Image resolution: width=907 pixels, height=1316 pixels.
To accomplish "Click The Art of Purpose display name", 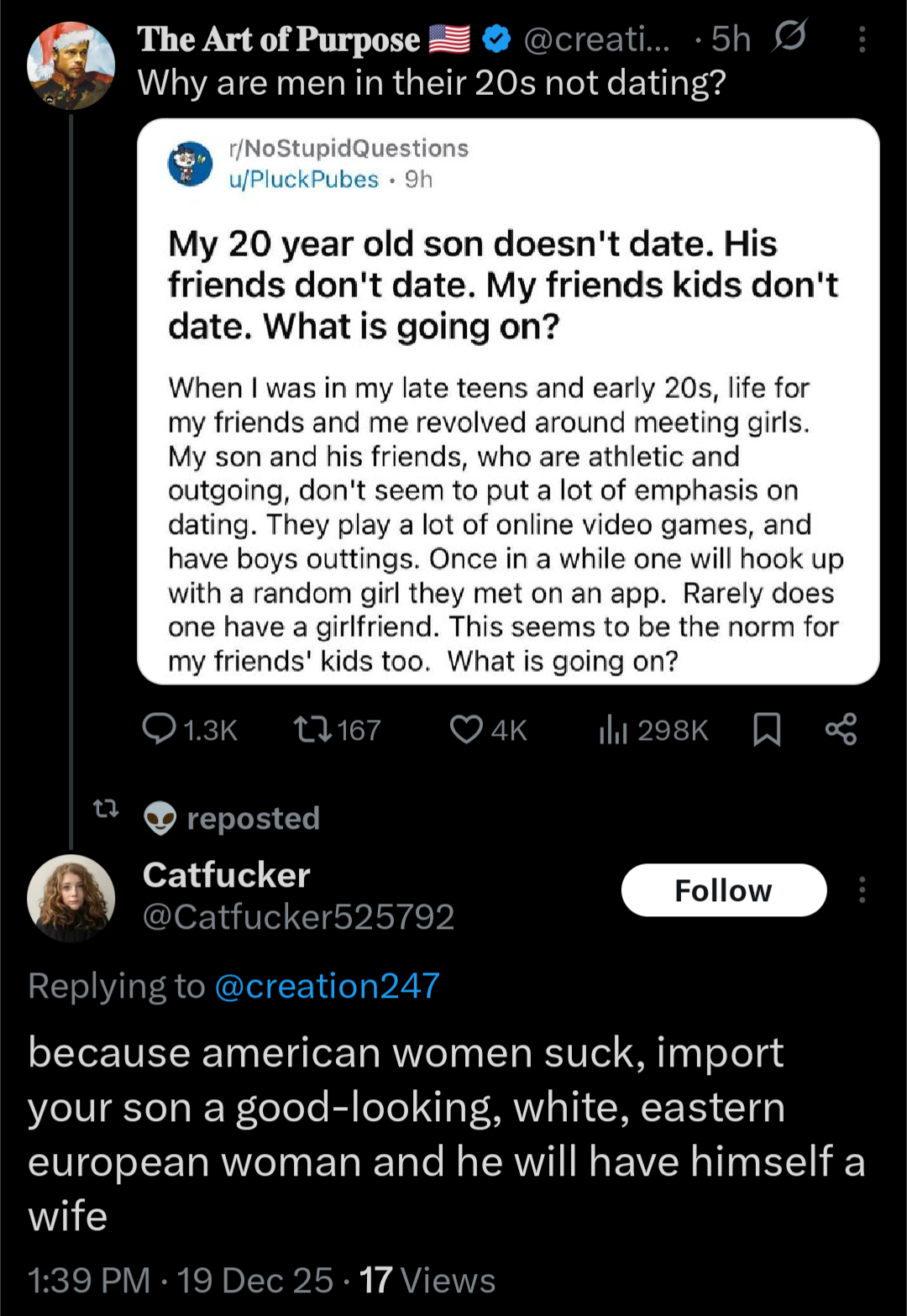I will (278, 39).
